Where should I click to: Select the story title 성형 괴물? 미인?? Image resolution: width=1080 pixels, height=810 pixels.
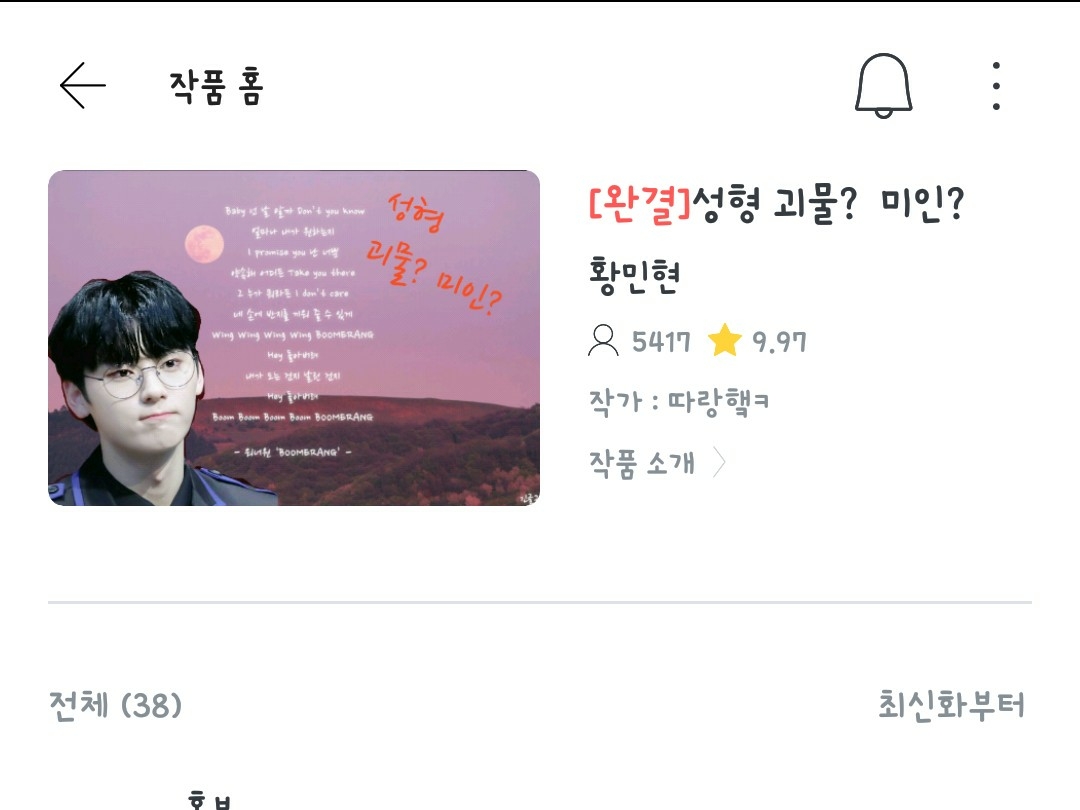(828, 205)
